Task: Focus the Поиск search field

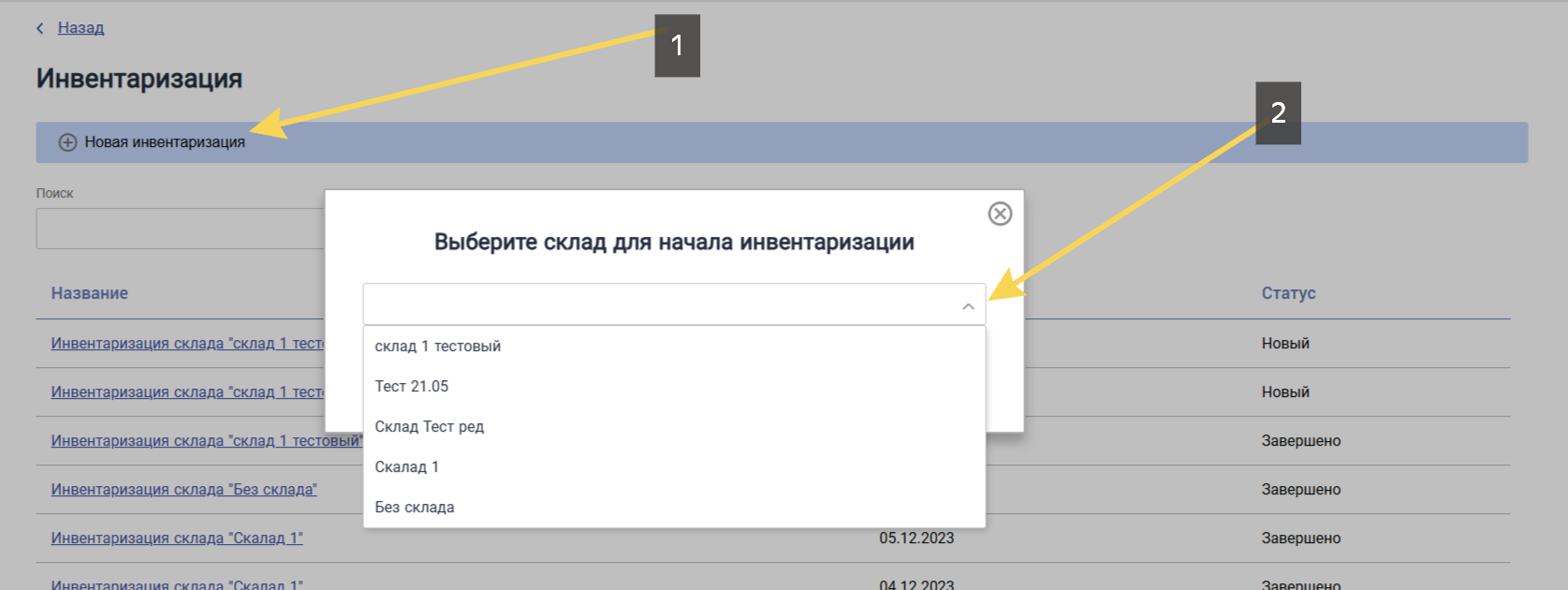Action: [181, 229]
